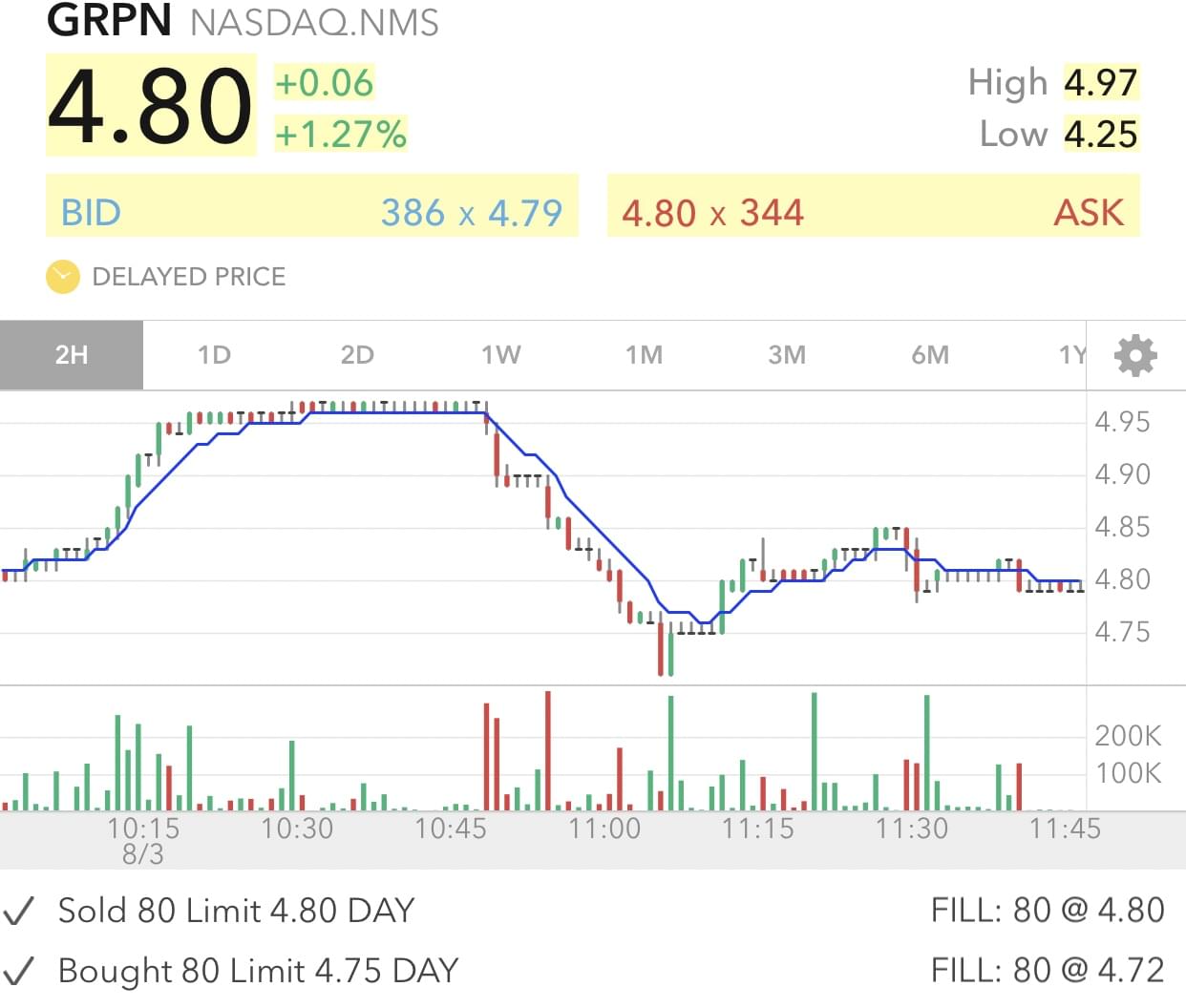Select the 3M chart range
Viewport: 1186px width, 1008px height.
787,355
